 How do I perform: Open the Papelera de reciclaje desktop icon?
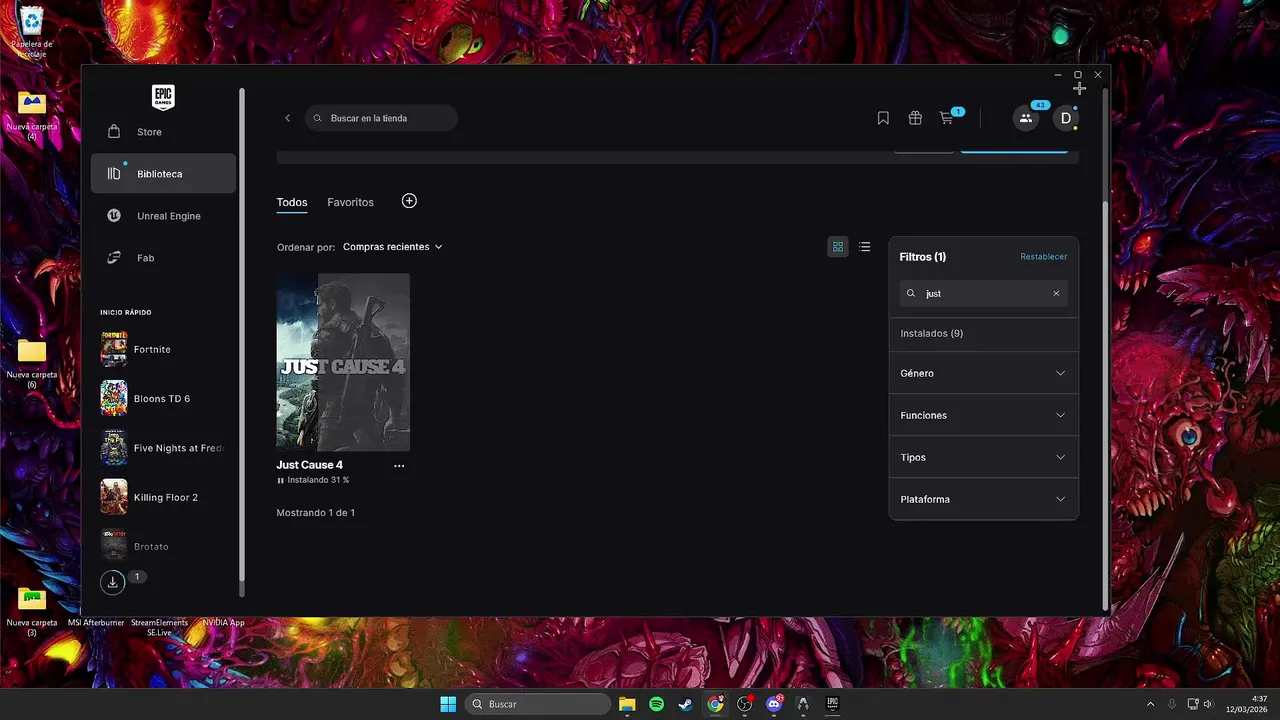(32, 32)
